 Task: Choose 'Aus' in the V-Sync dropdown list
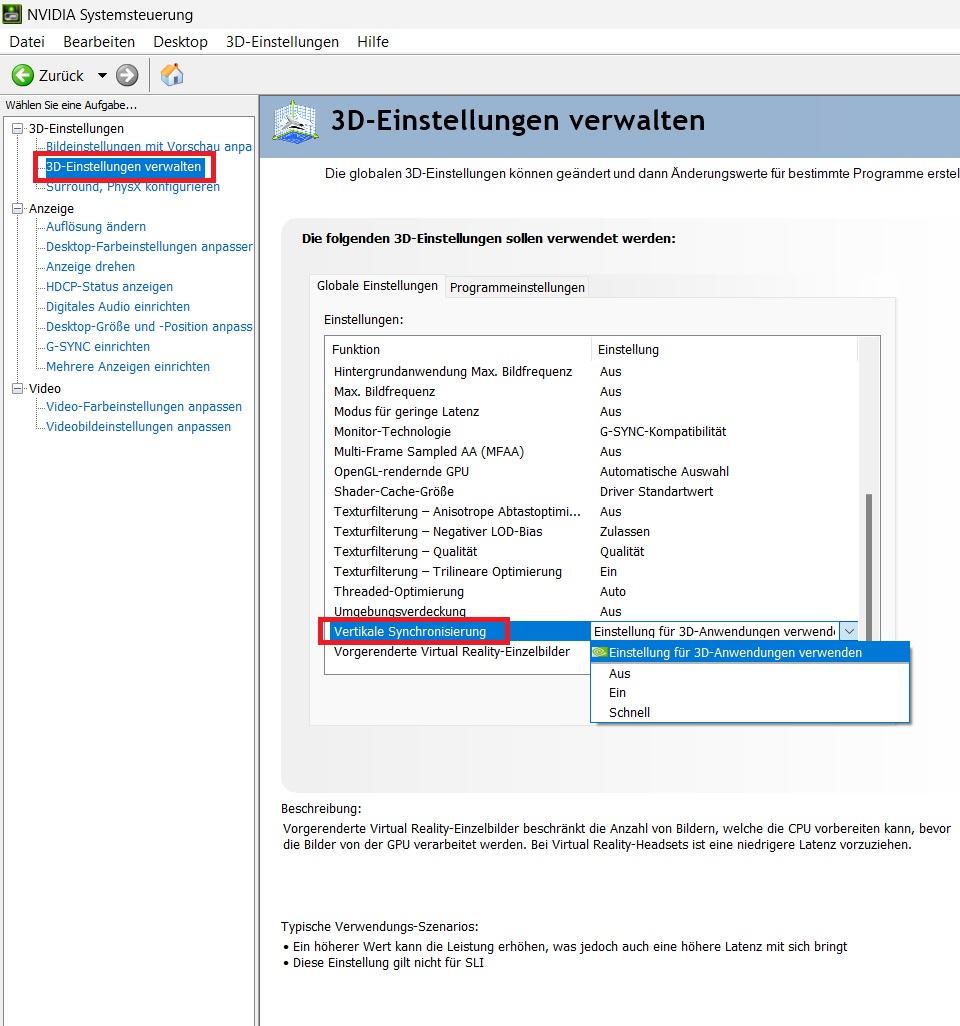[x=750, y=673]
